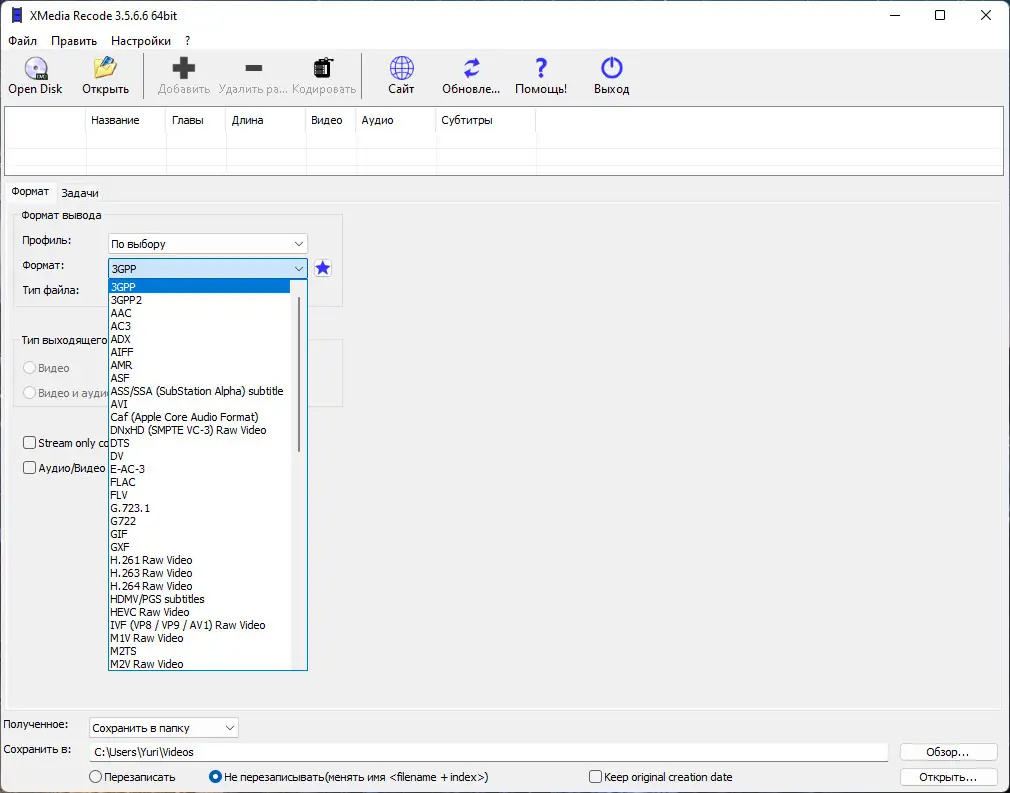
Task: Open the ? help menu
Action: coord(187,41)
